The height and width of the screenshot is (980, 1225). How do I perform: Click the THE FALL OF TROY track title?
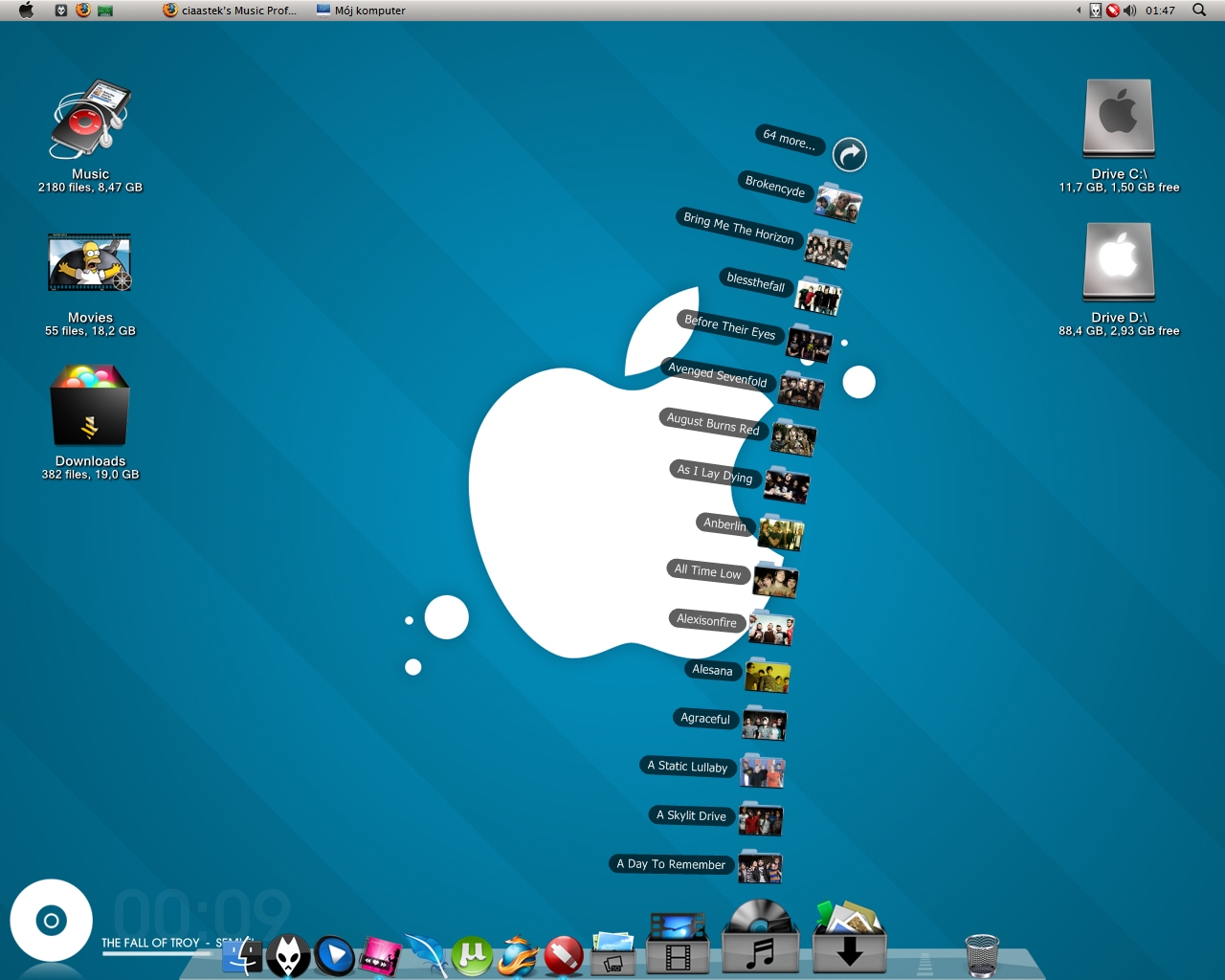150,943
